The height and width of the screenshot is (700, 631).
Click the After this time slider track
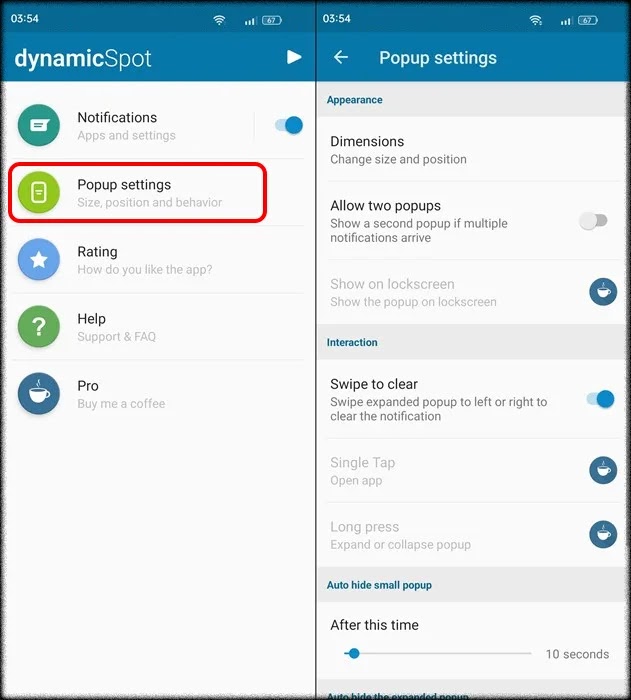pos(438,654)
